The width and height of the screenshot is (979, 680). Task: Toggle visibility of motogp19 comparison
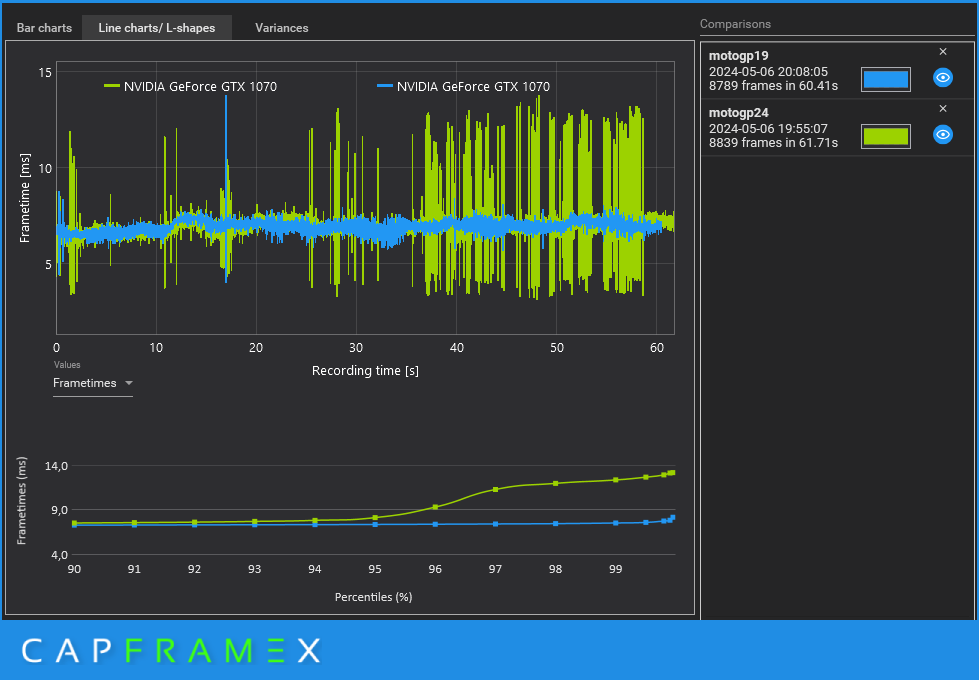pyautogui.click(x=942, y=78)
